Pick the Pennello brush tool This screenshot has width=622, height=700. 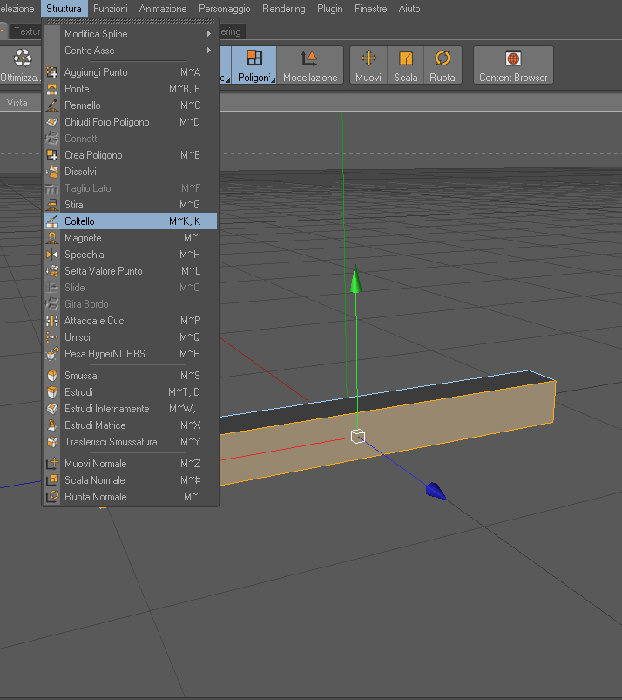[130, 105]
